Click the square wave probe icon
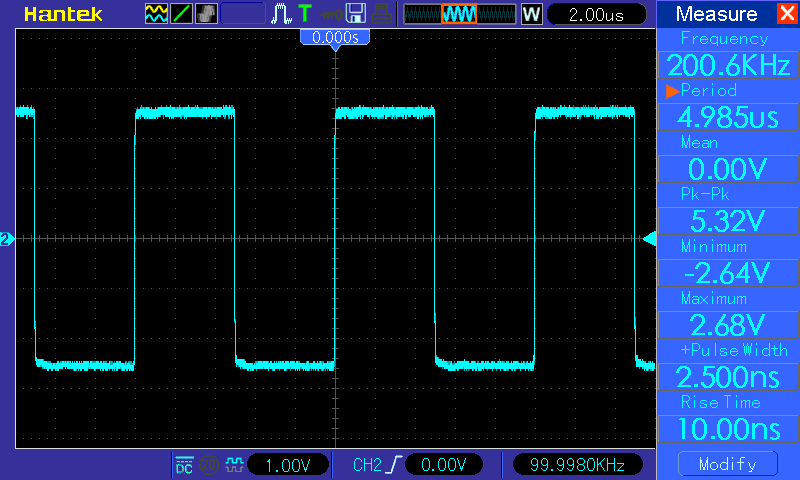The image size is (800, 480). (234, 465)
